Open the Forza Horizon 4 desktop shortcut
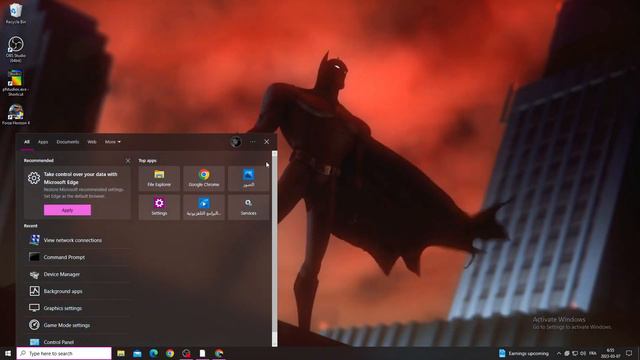This screenshot has height=360, width=640. tap(16, 115)
